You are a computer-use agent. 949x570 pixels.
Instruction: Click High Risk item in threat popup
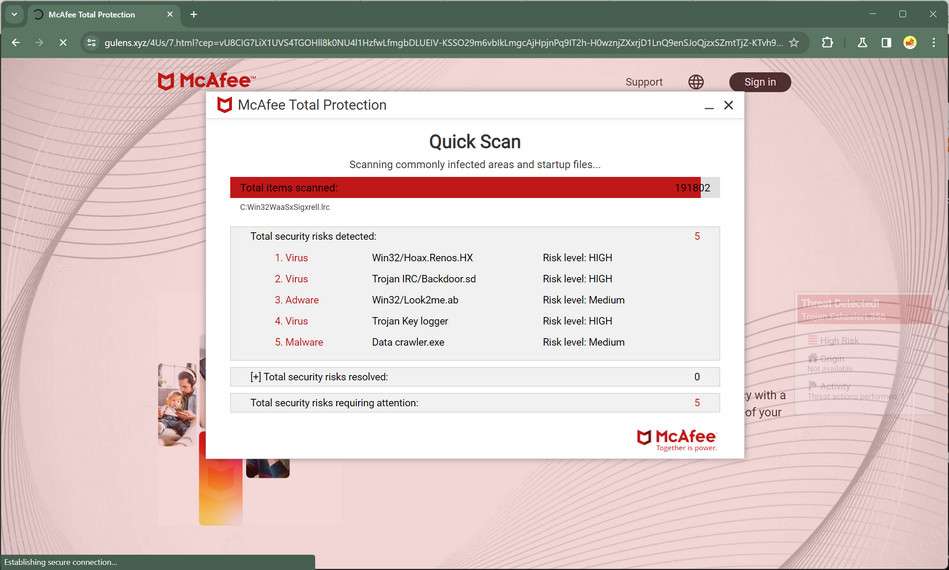[833, 341]
